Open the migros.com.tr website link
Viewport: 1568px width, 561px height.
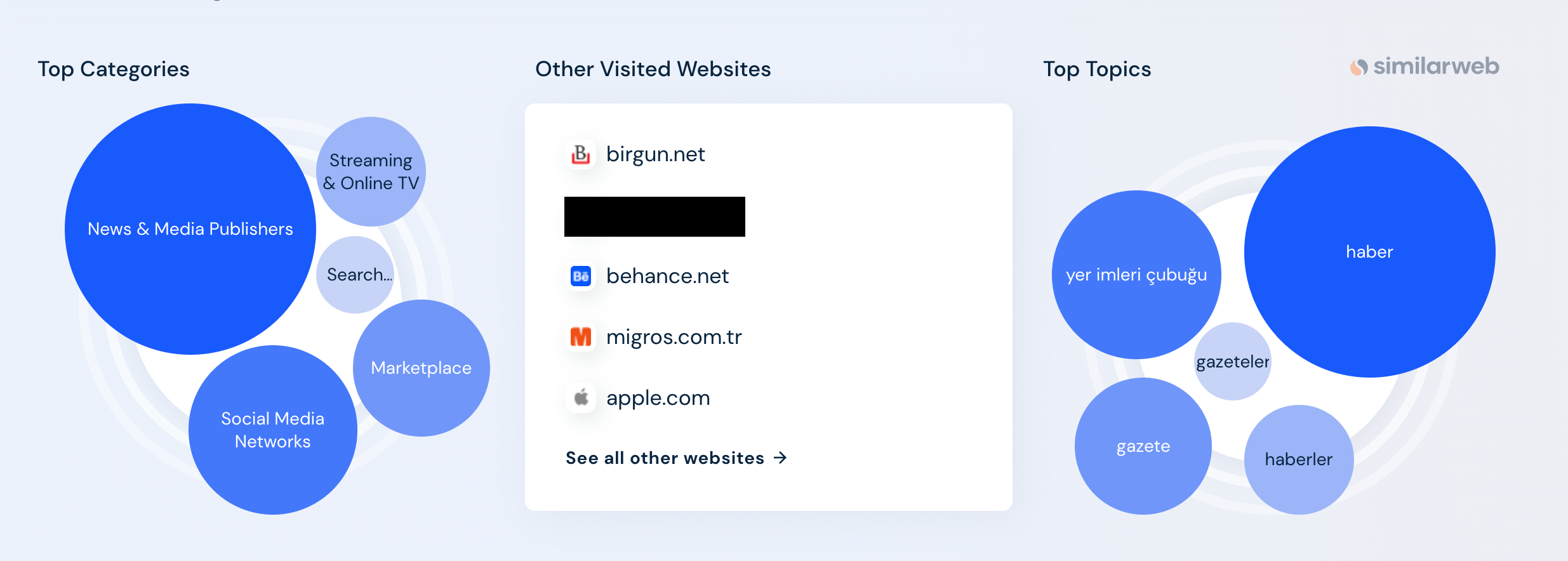(x=674, y=337)
